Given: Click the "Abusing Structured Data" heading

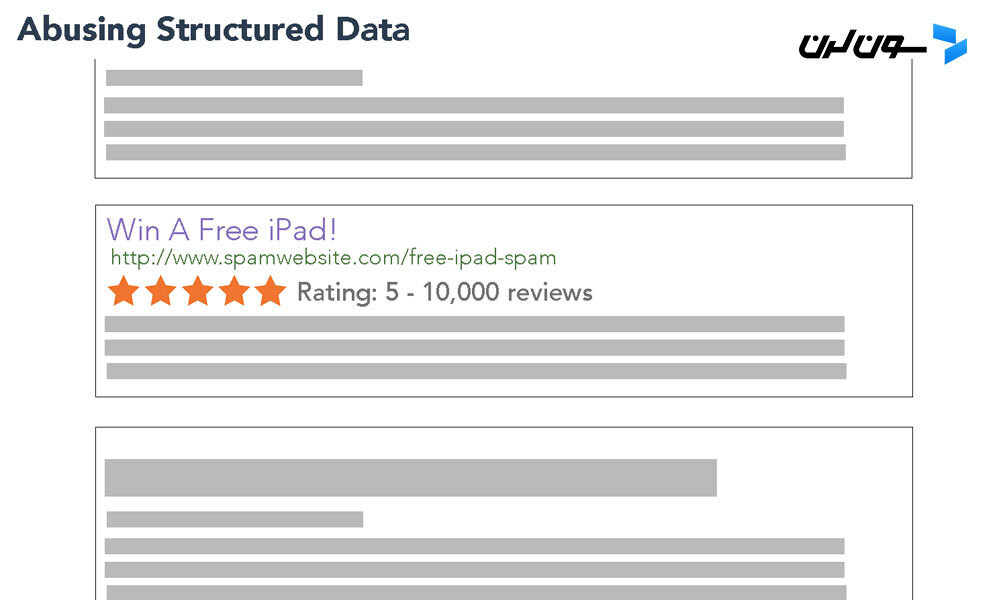Looking at the screenshot, I should [x=213, y=30].
